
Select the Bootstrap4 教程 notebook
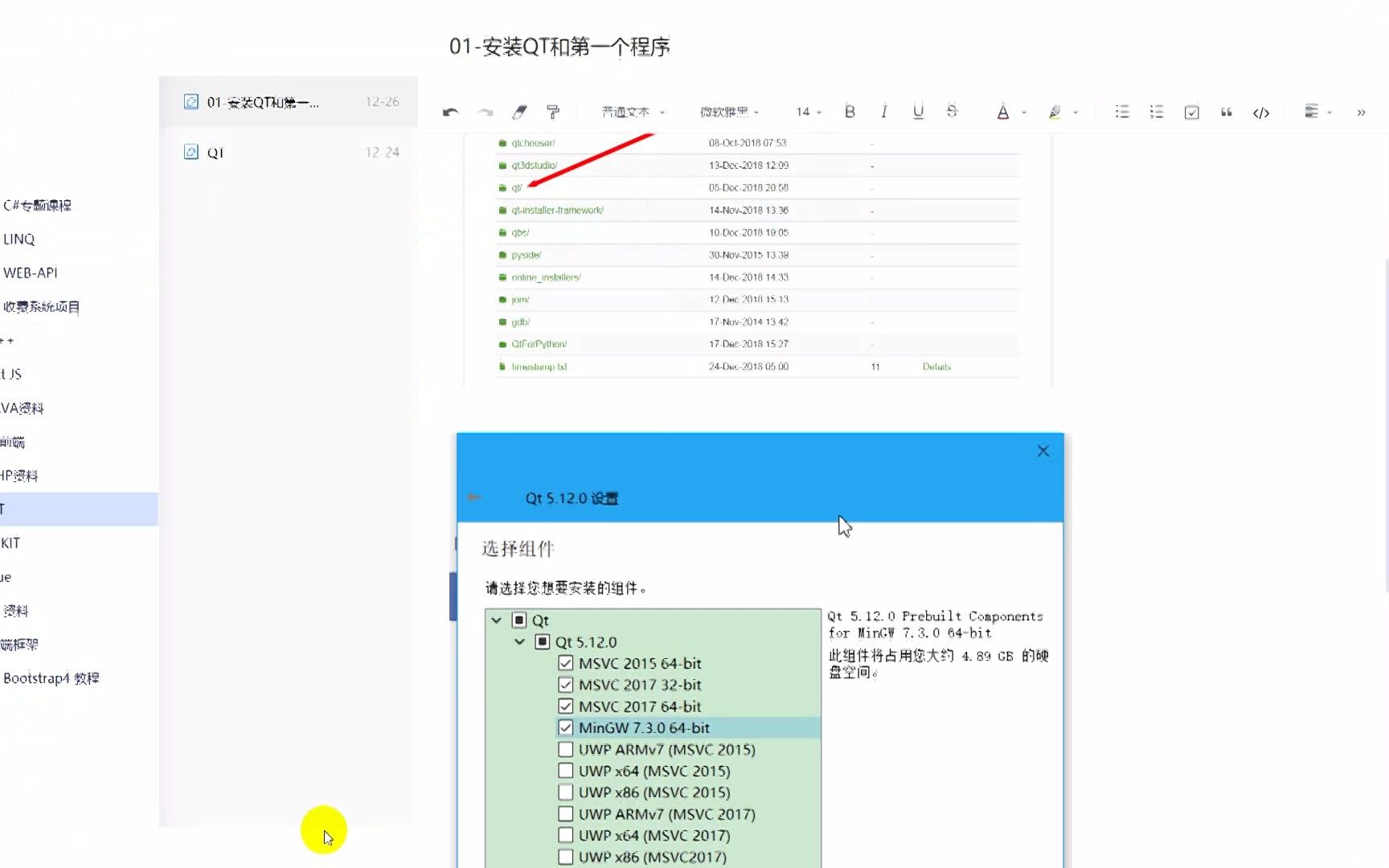[x=51, y=678]
